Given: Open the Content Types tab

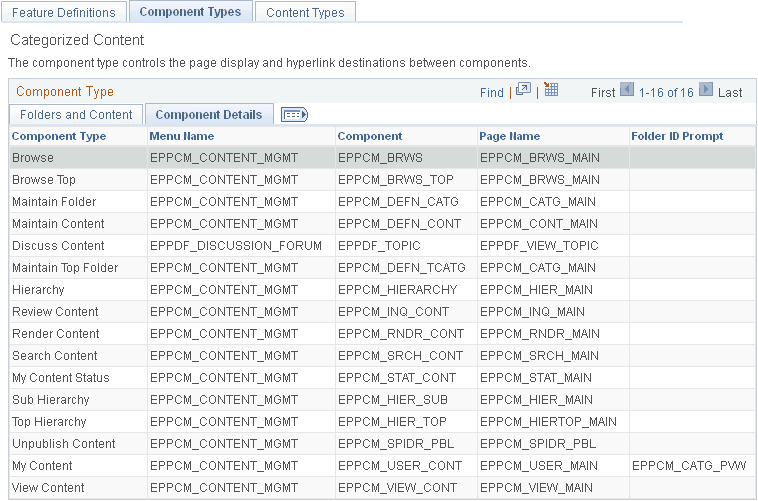Looking at the screenshot, I should point(305,12).
